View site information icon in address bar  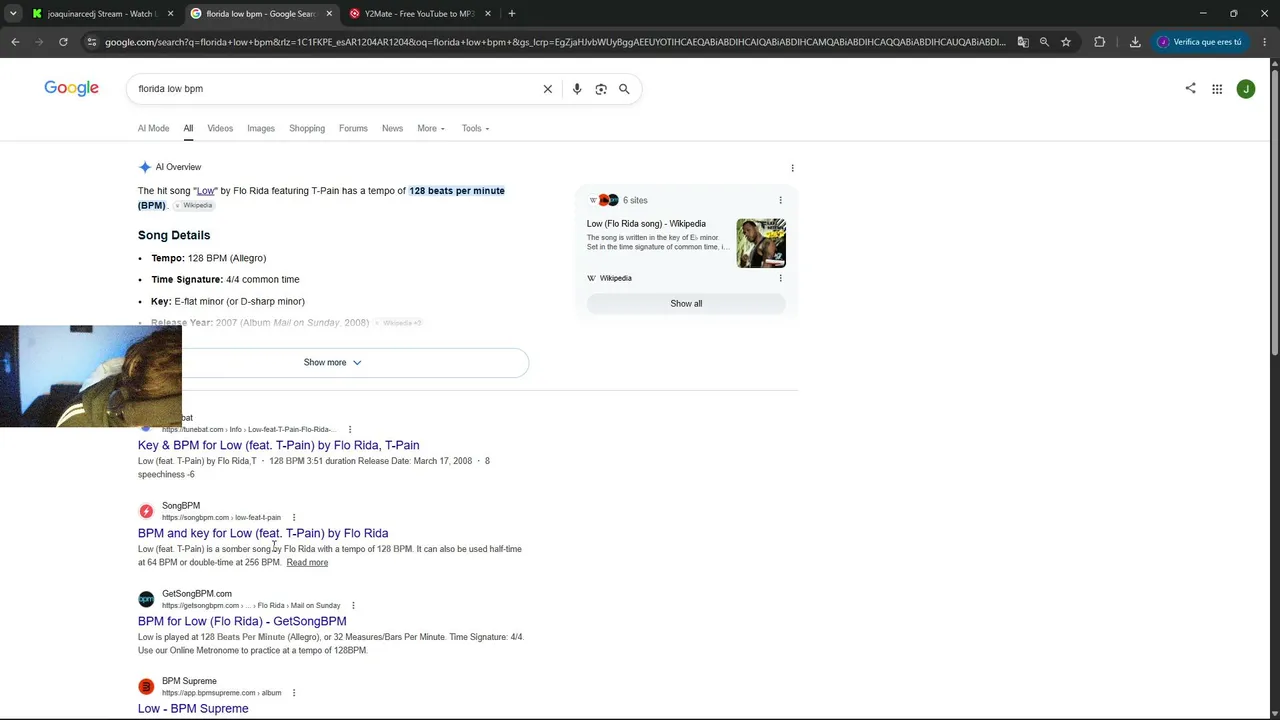point(91,42)
